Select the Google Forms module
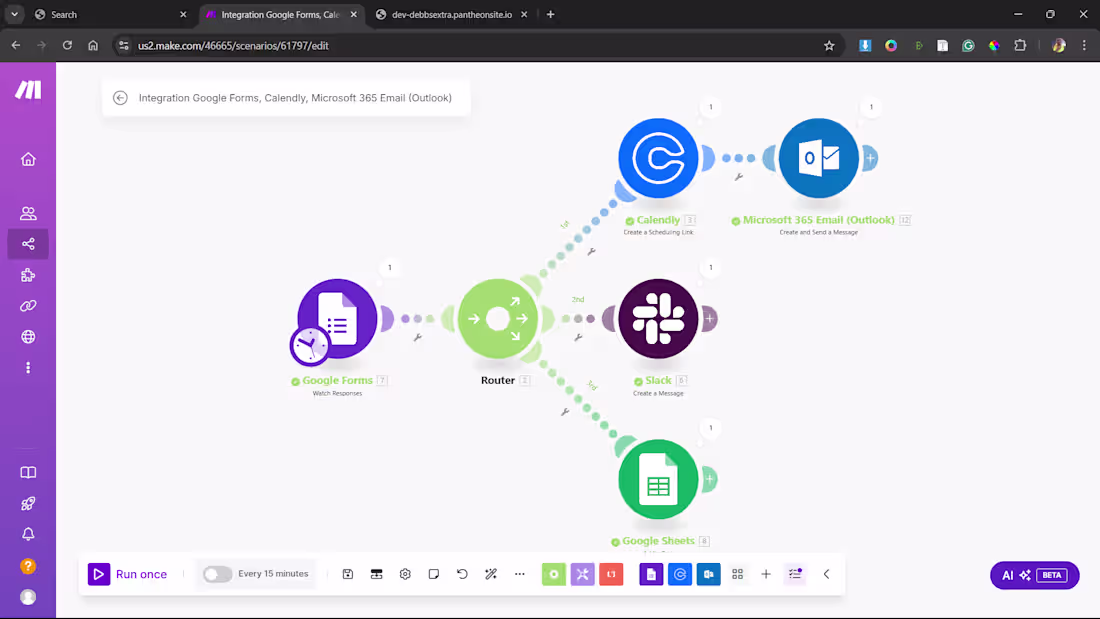The width and height of the screenshot is (1100, 619). pyautogui.click(x=337, y=319)
